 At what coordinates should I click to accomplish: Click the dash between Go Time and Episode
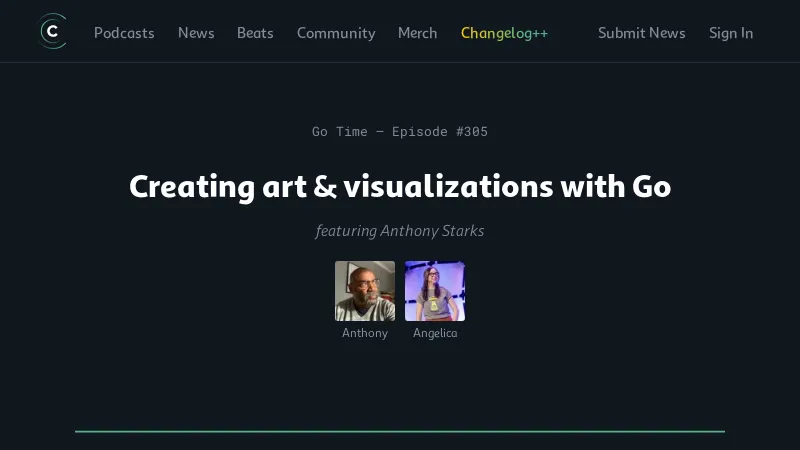[x=380, y=131]
